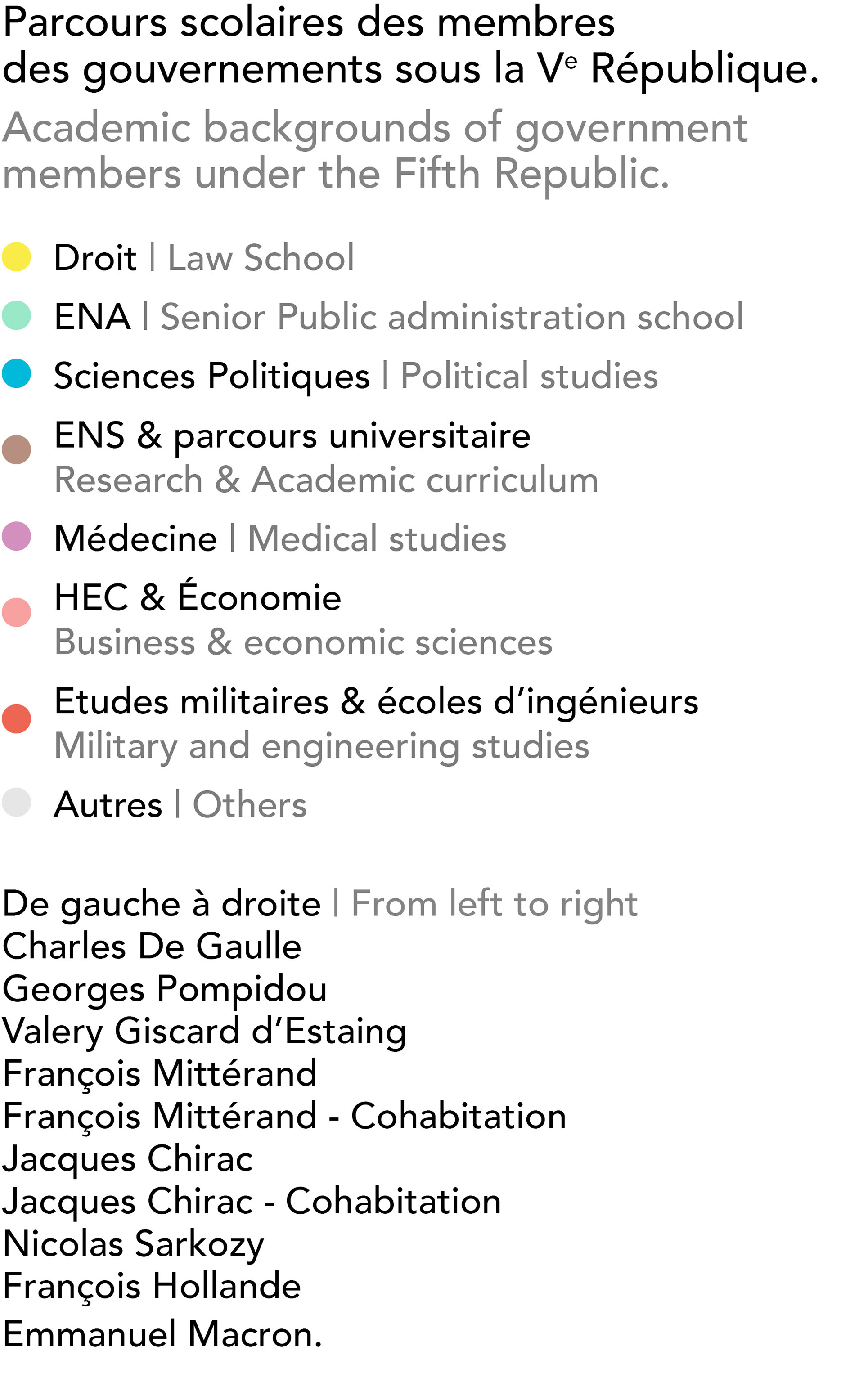Select the red Etudes militaires dot

click(x=16, y=718)
